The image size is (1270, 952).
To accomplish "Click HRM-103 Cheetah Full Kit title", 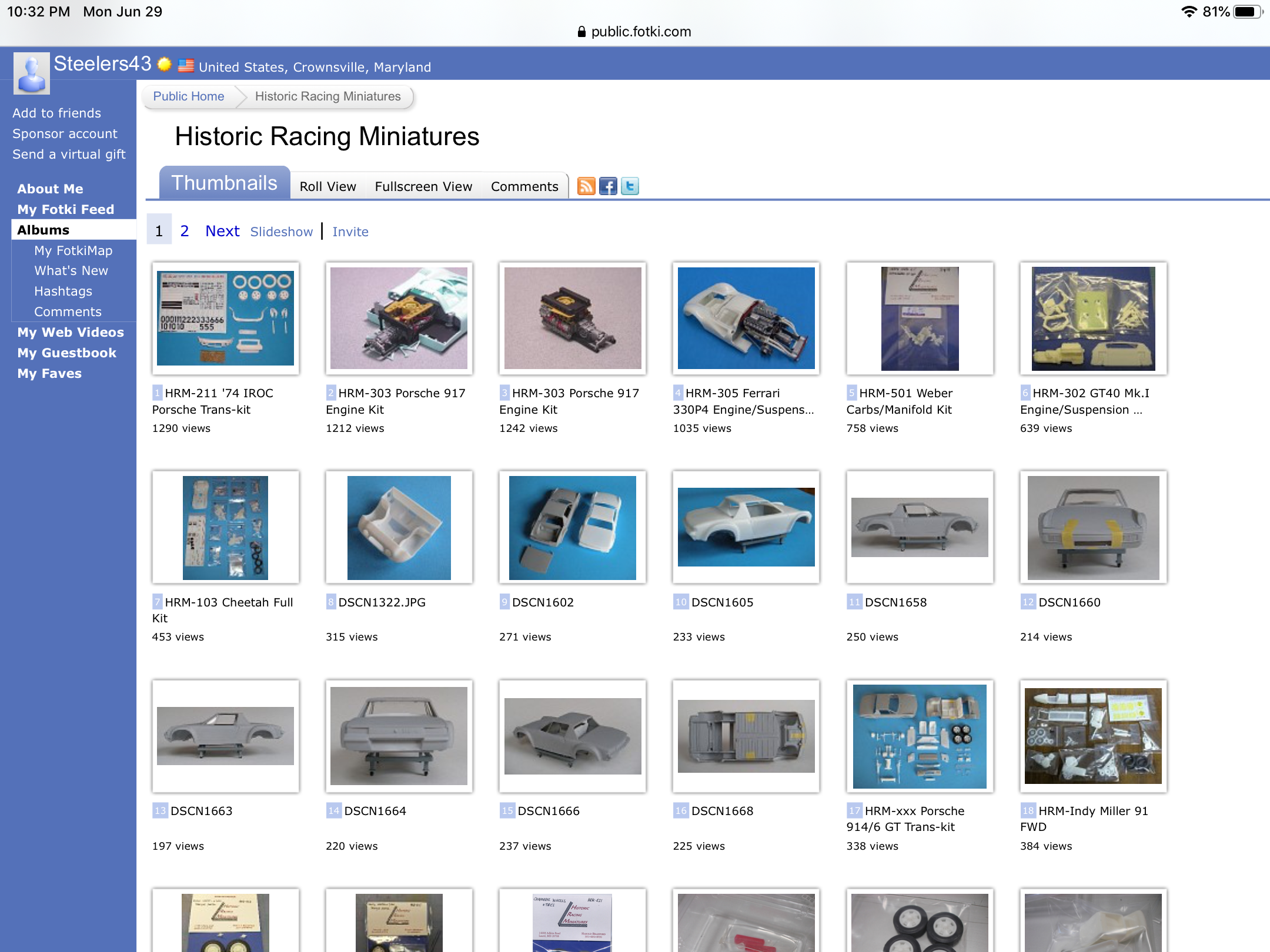I will (x=223, y=610).
